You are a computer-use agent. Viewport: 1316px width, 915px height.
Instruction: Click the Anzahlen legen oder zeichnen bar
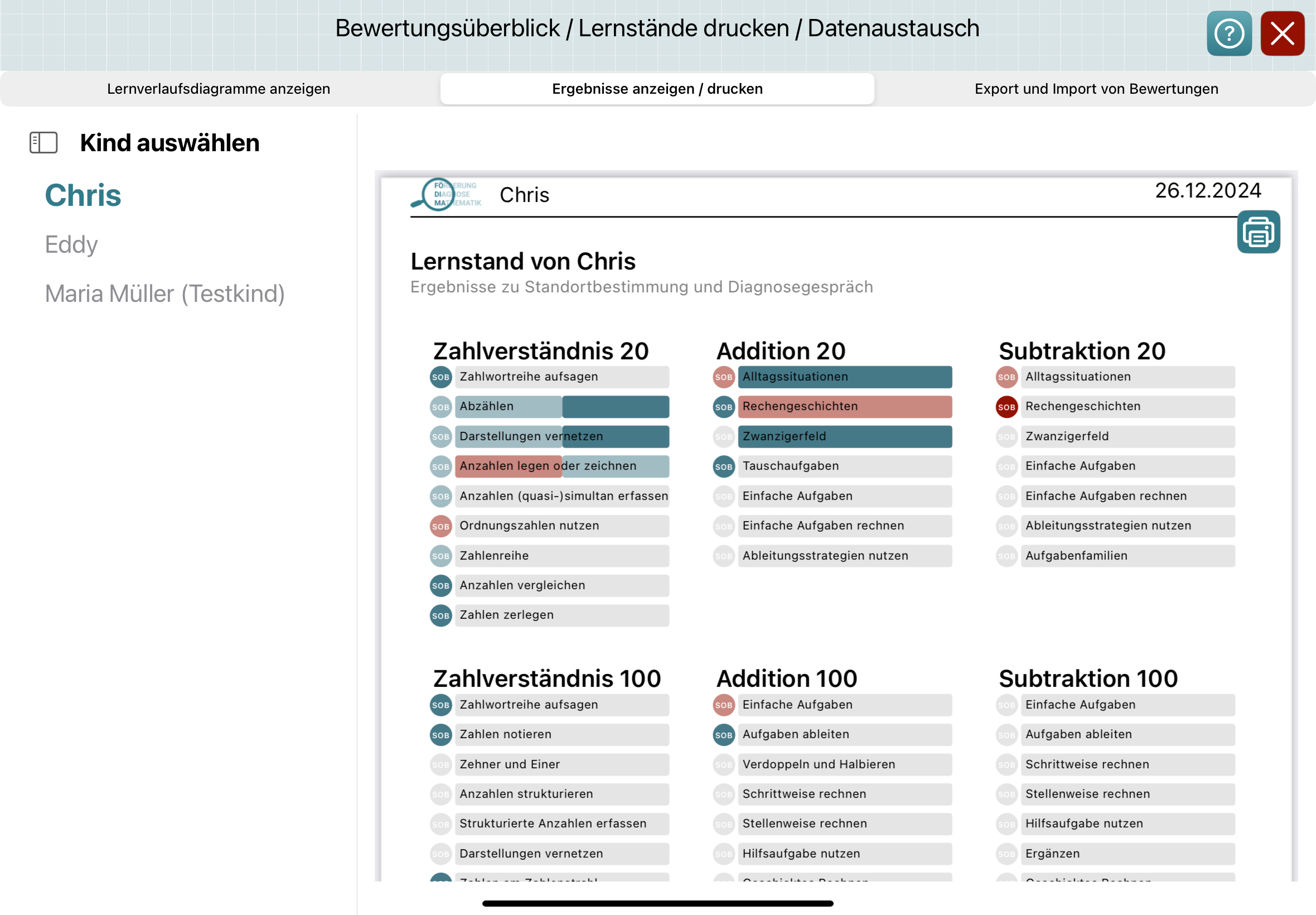pos(562,466)
